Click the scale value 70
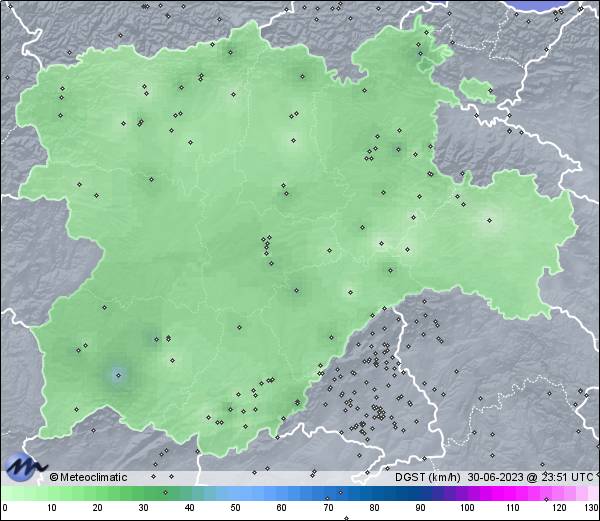The image size is (600, 521). (328, 508)
